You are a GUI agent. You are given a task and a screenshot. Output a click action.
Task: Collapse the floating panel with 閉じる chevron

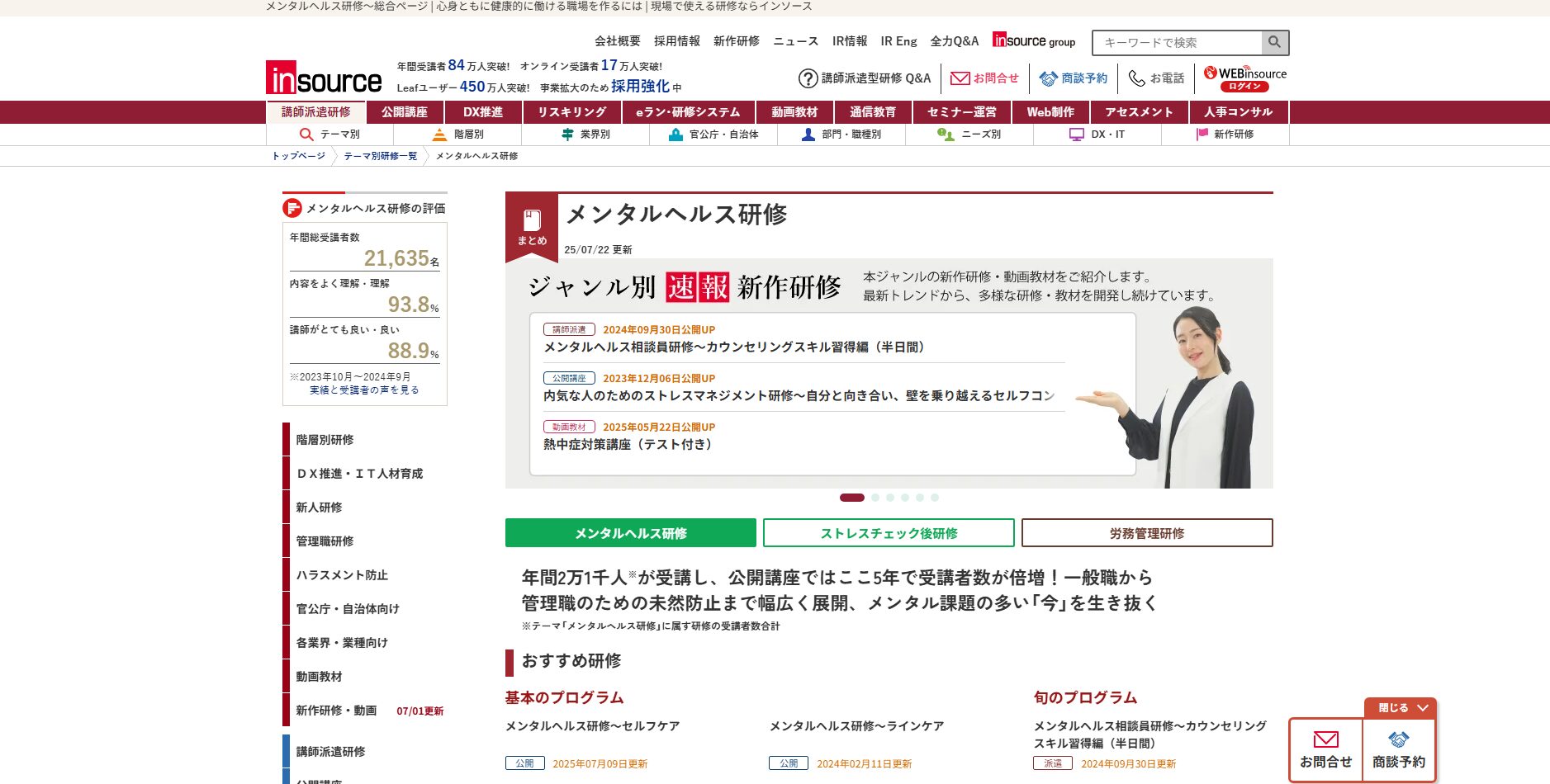(x=1422, y=708)
